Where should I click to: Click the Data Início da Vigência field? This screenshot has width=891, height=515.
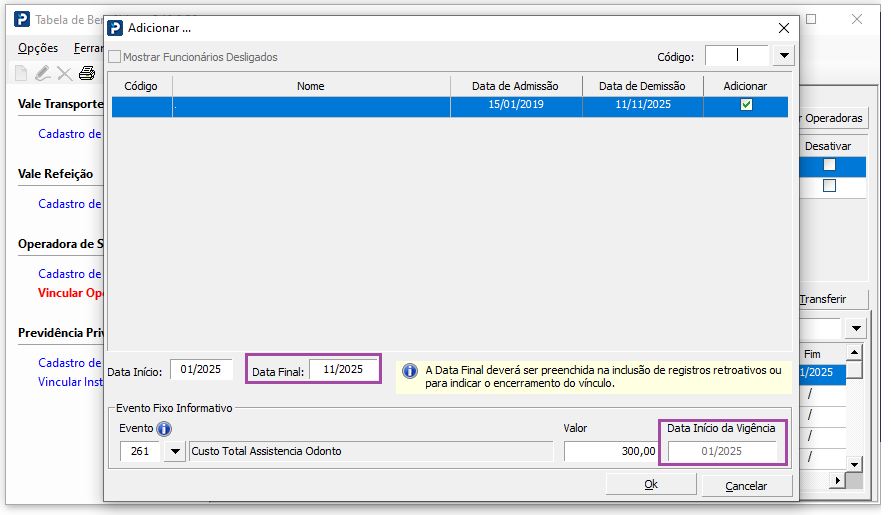(722, 451)
